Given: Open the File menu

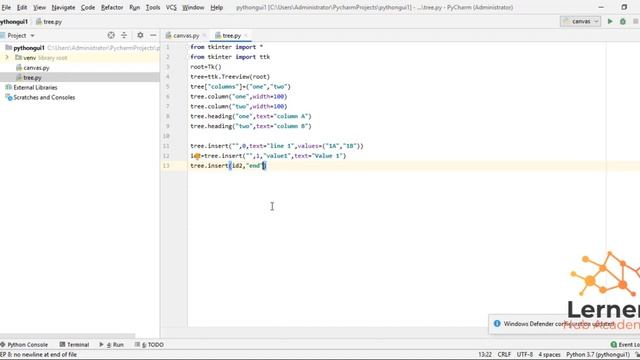Looking at the screenshot, I should pyautogui.click(x=6, y=7).
